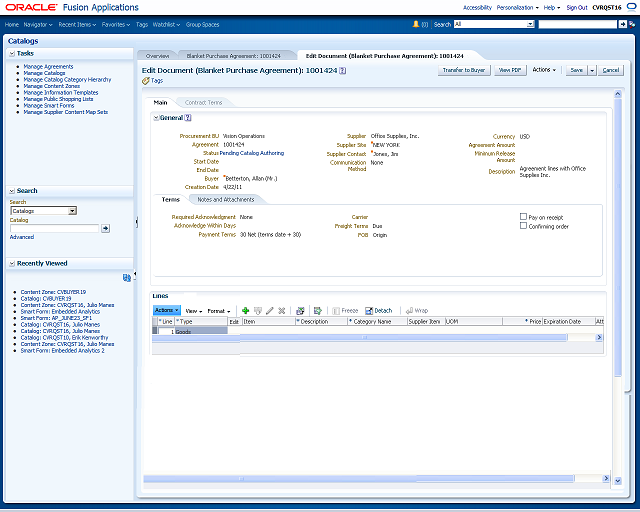Open the Manage Smart Forms task
Image resolution: width=640 pixels, height=512 pixels.
pos(49,106)
